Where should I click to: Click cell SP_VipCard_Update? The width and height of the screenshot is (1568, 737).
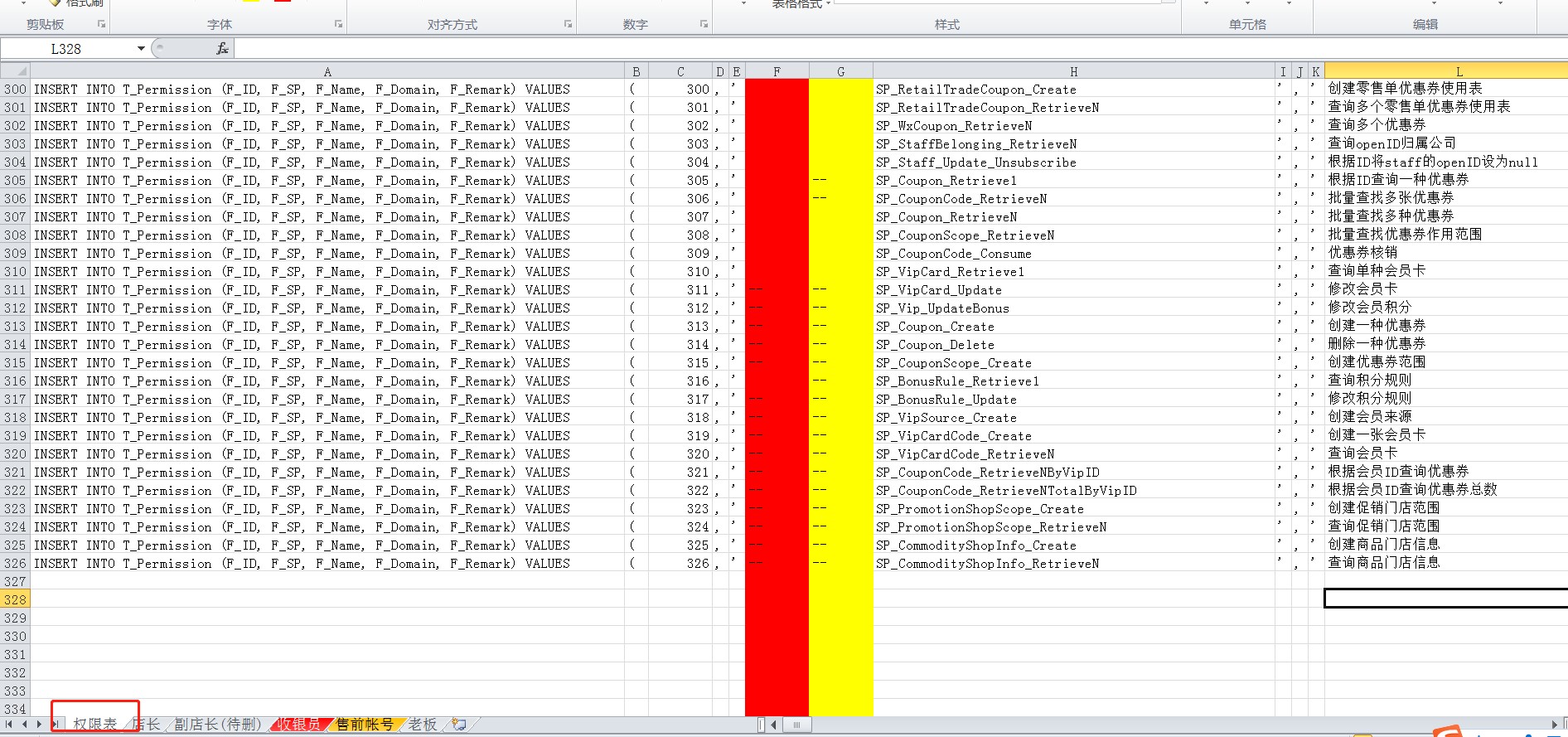(1073, 290)
